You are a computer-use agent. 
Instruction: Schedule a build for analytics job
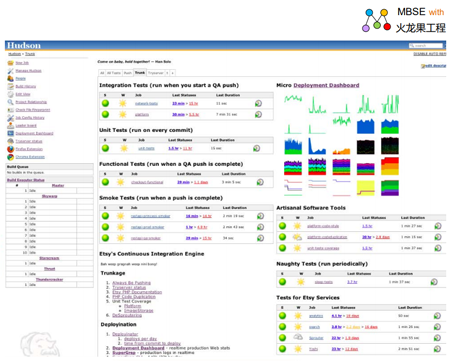pos(437,316)
